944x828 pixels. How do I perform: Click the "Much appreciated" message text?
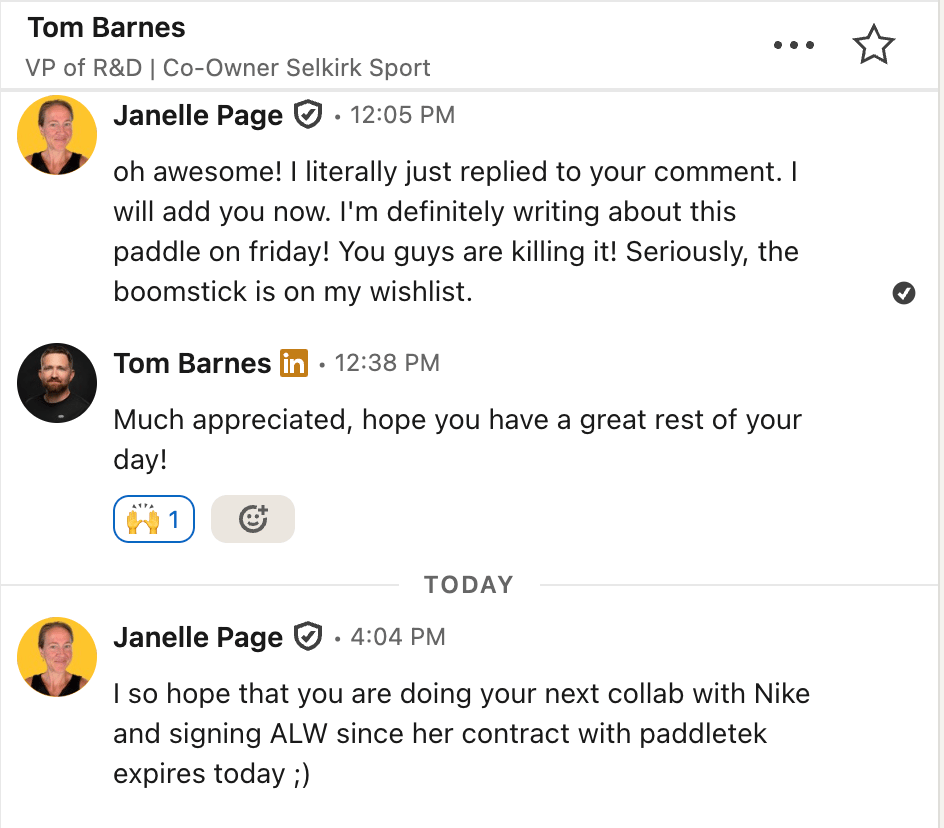457,420
